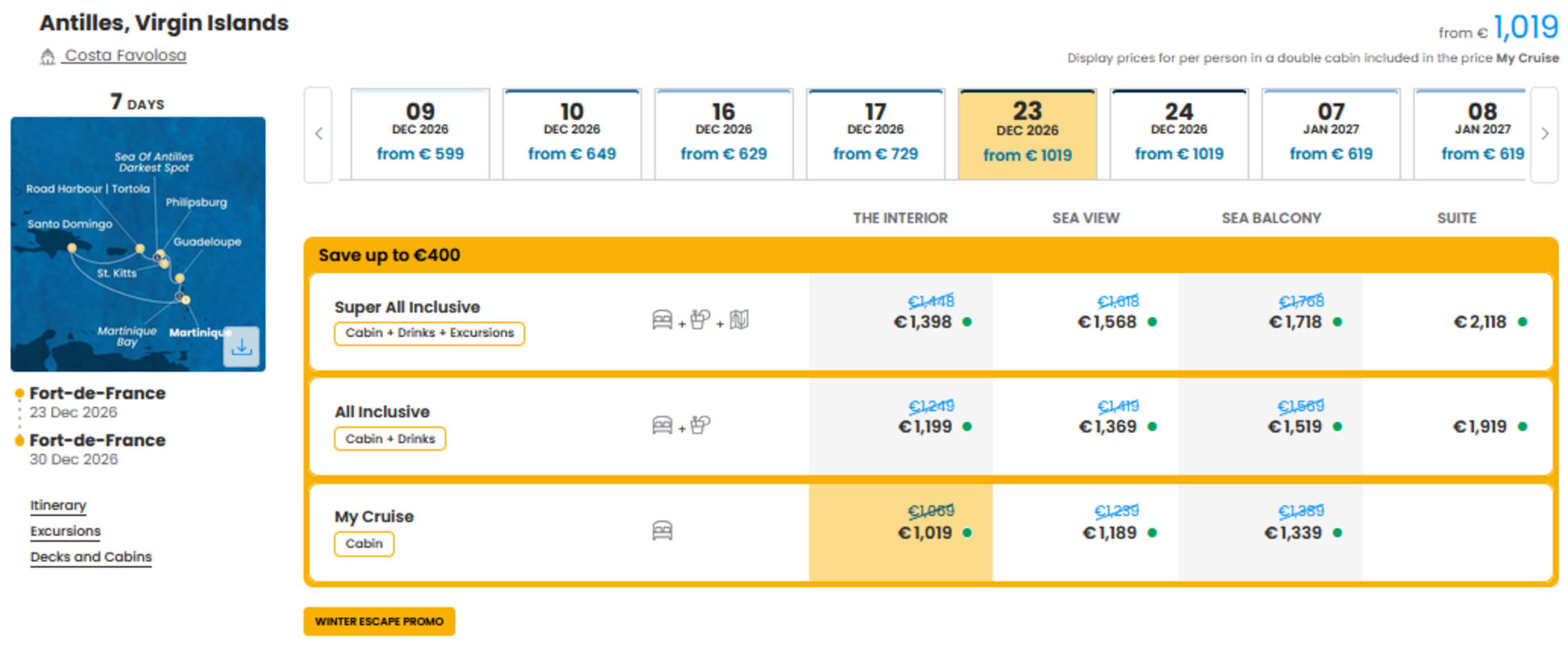Open the Excursions link
Image resolution: width=1568 pixels, height=645 pixels.
point(65,531)
